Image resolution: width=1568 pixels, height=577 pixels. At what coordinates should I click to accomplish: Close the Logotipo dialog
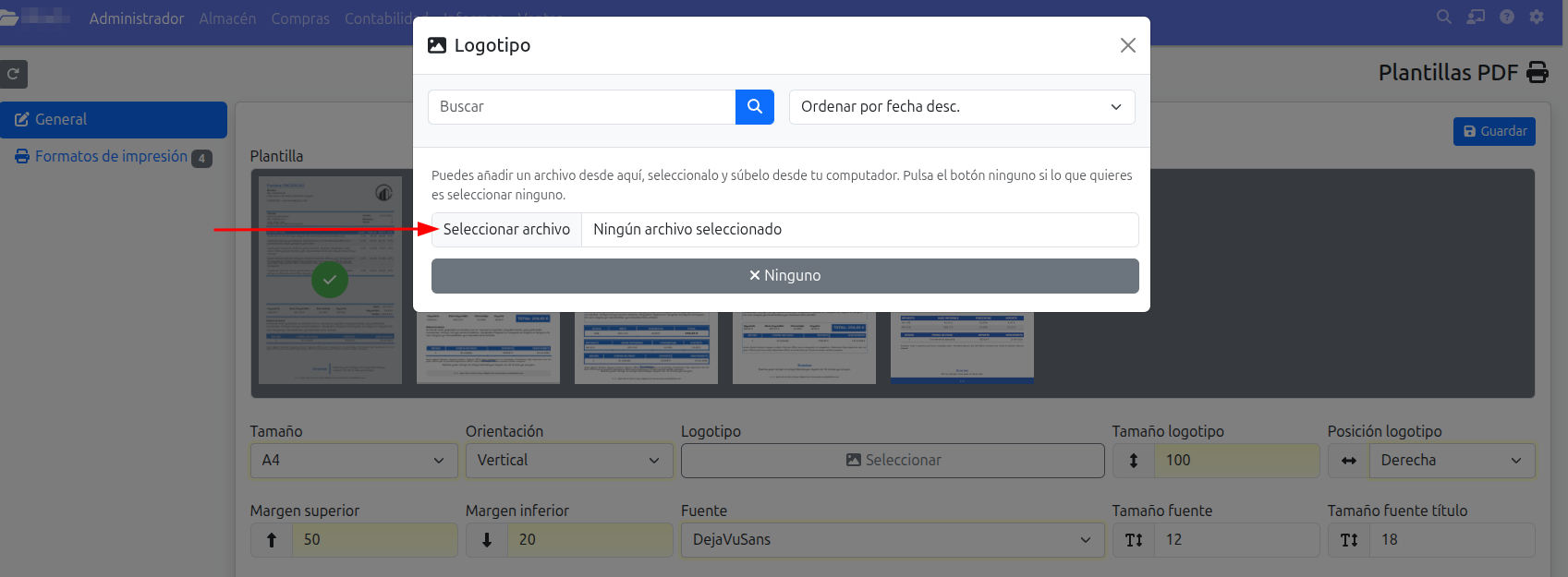point(1127,45)
